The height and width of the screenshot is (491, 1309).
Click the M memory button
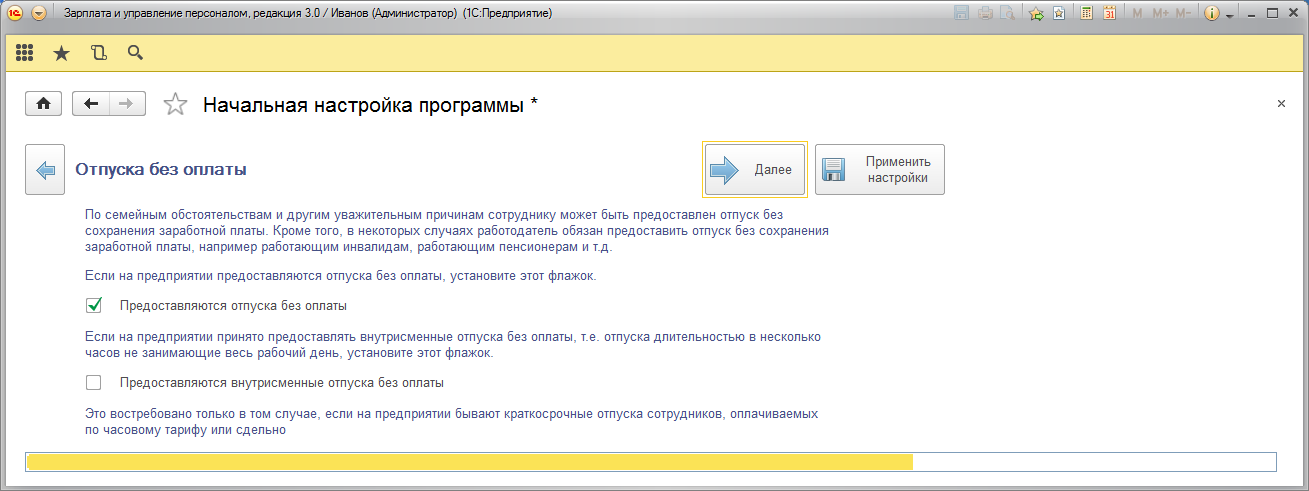1139,14
